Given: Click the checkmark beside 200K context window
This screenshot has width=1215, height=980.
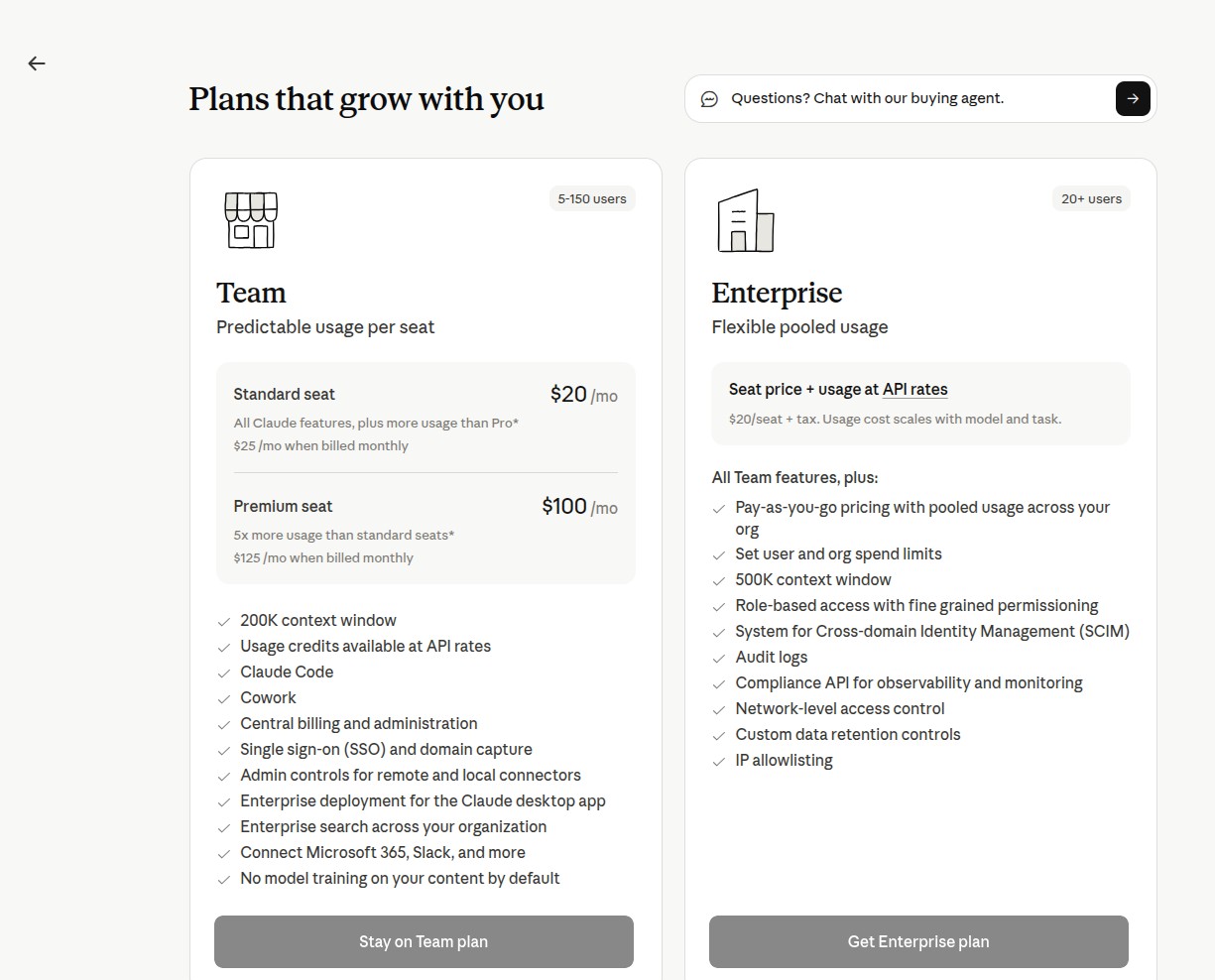Looking at the screenshot, I should coord(223,621).
